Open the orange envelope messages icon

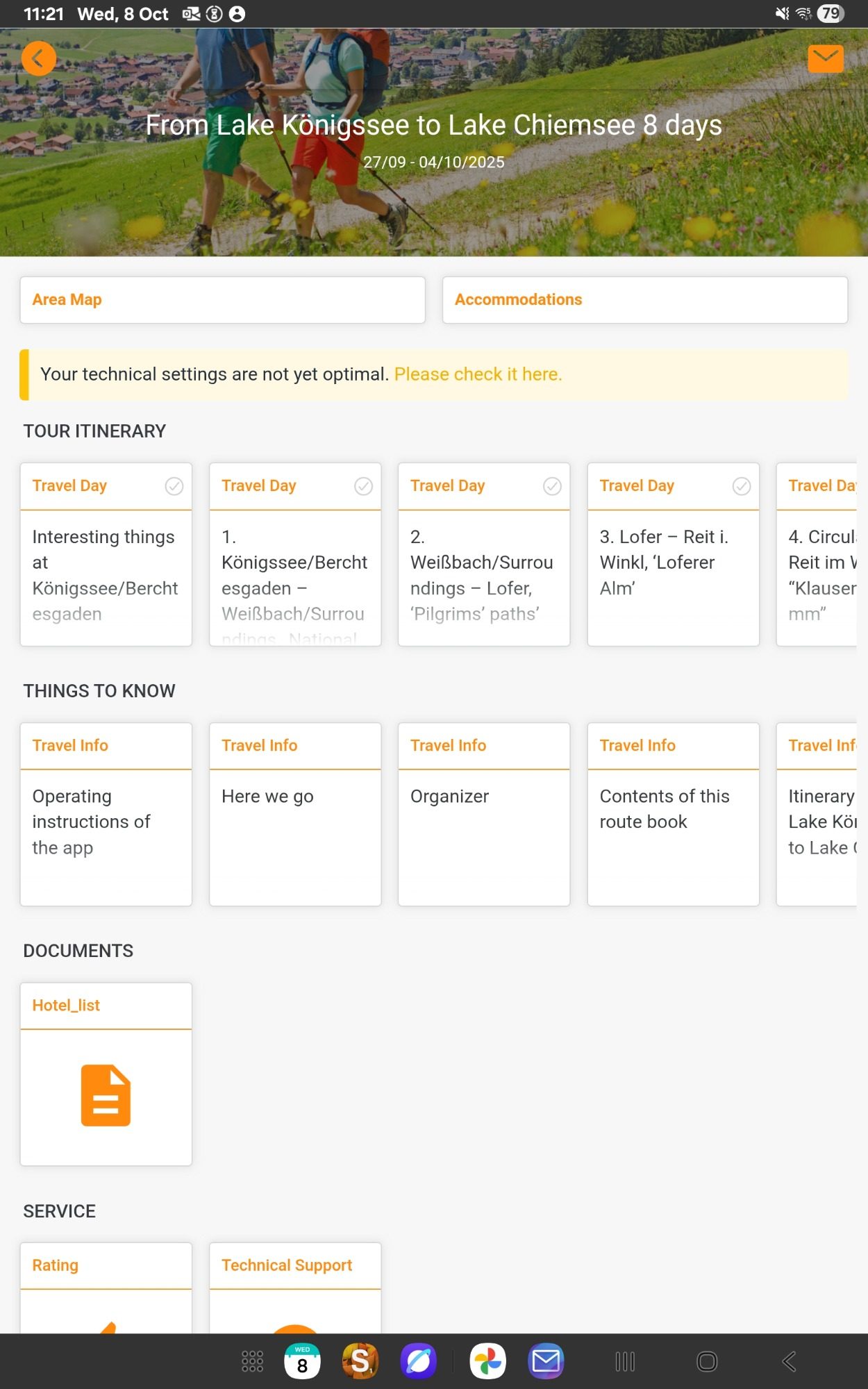click(826, 59)
